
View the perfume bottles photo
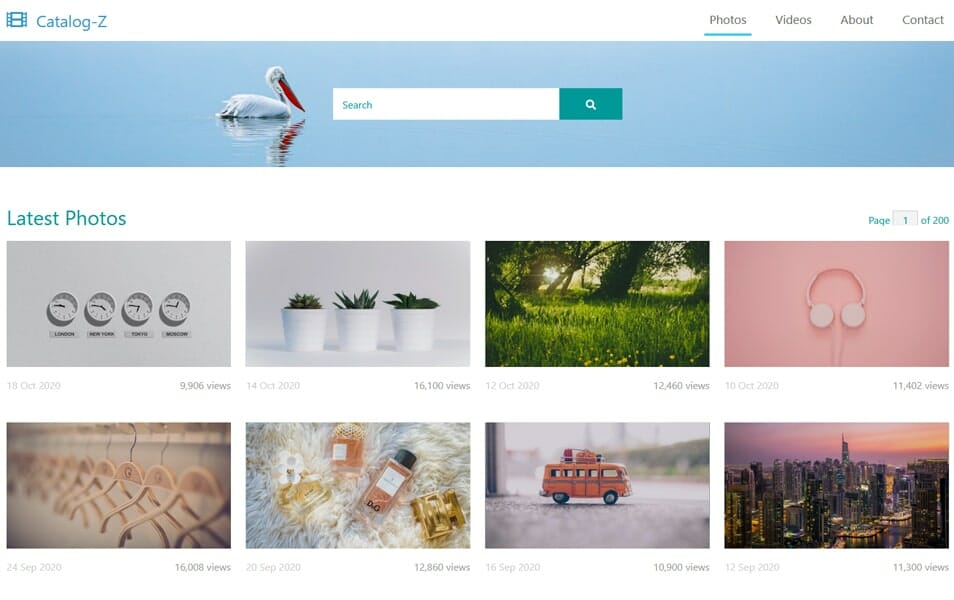tap(358, 485)
